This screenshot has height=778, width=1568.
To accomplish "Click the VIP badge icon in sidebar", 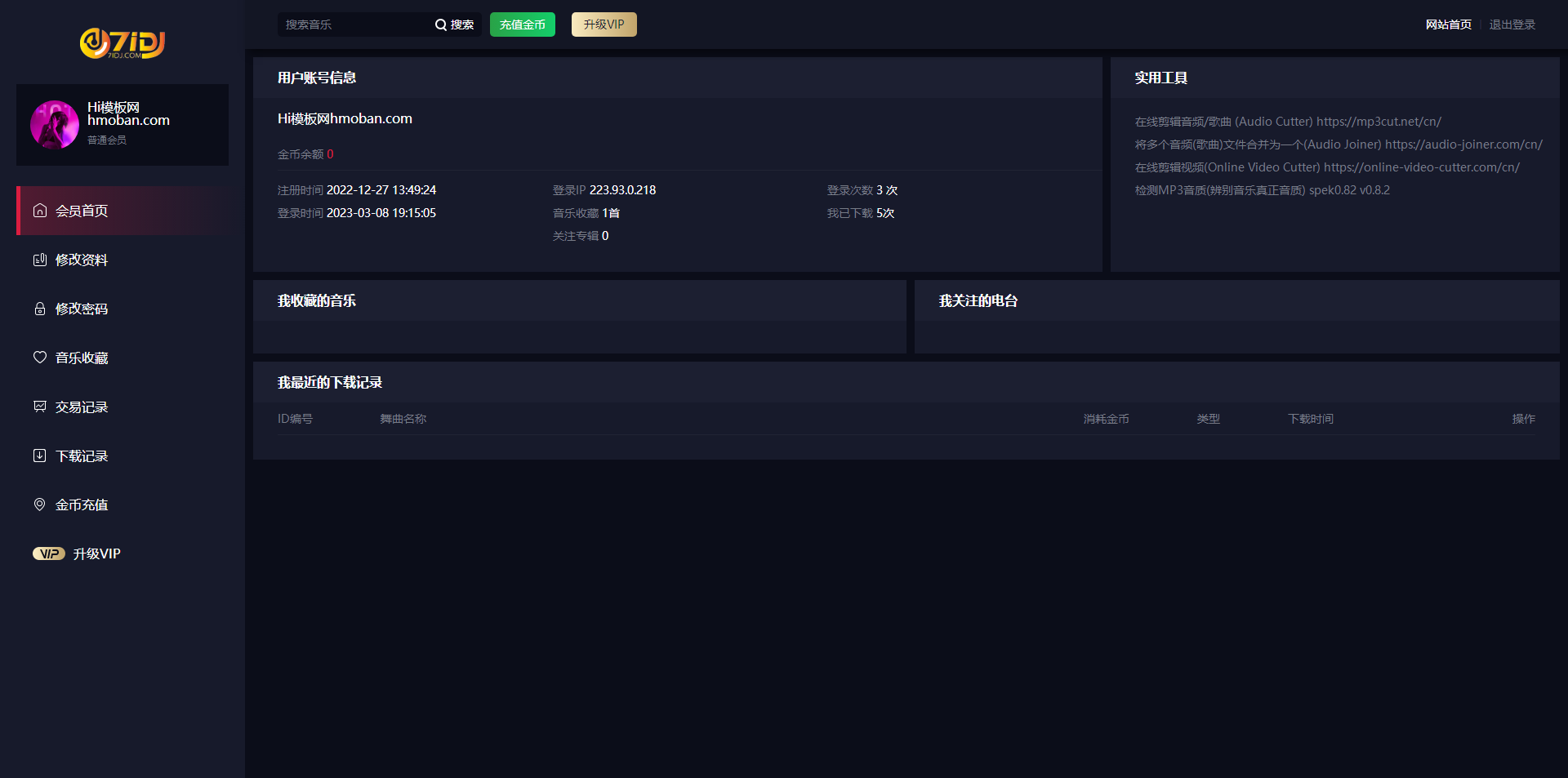I will point(49,553).
